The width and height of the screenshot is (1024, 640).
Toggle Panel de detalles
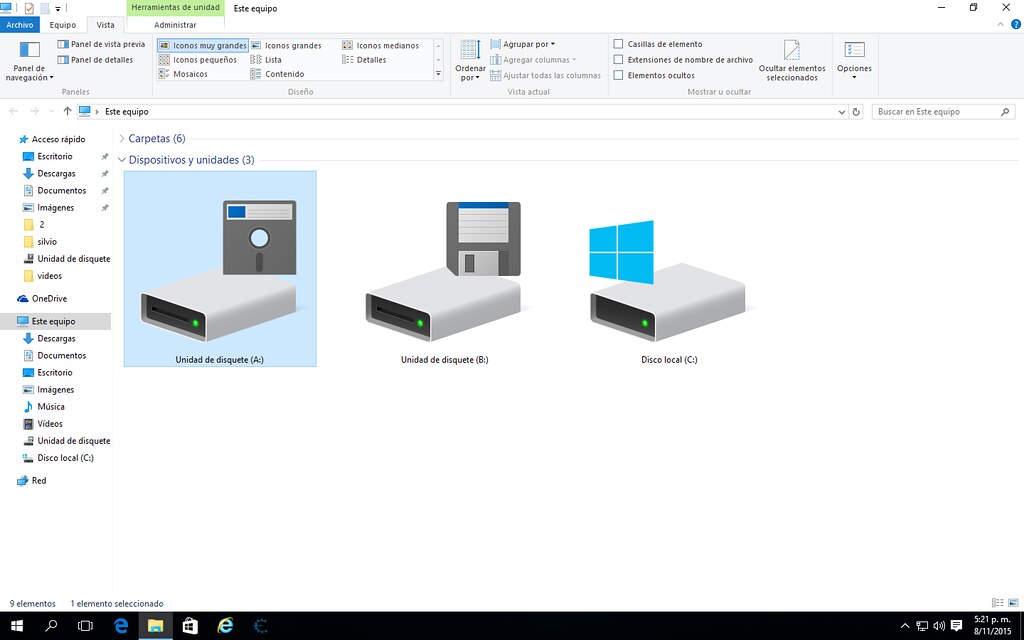point(95,60)
